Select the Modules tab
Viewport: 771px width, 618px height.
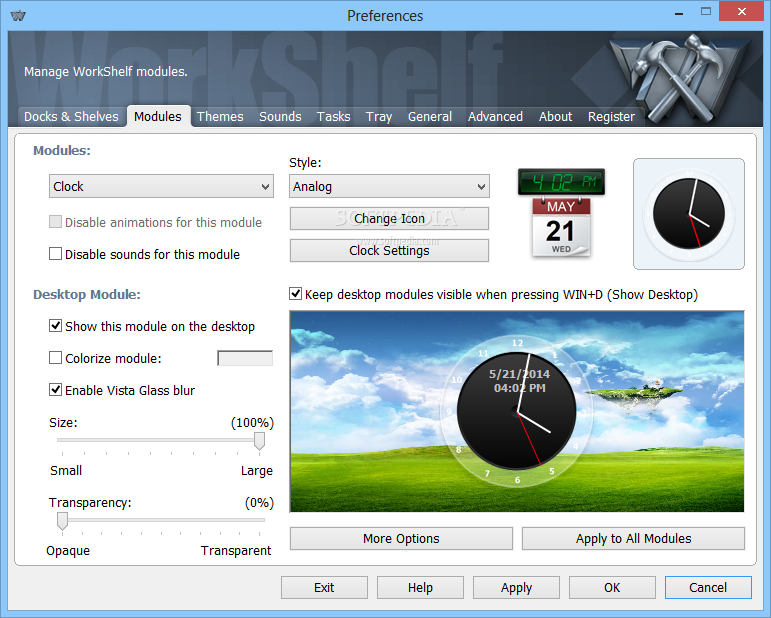[158, 117]
